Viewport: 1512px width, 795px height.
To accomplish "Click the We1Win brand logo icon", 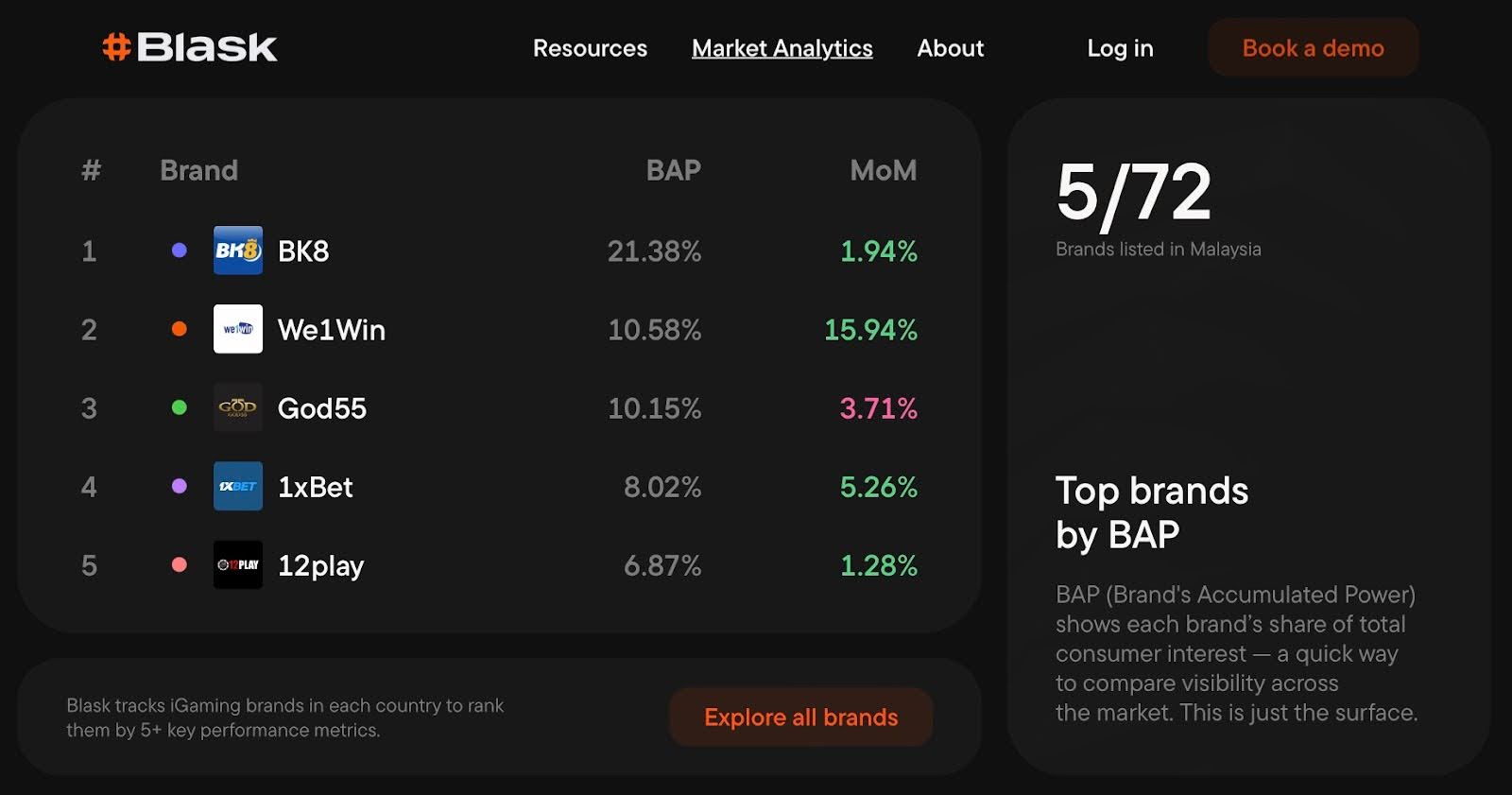I will tap(238, 329).
